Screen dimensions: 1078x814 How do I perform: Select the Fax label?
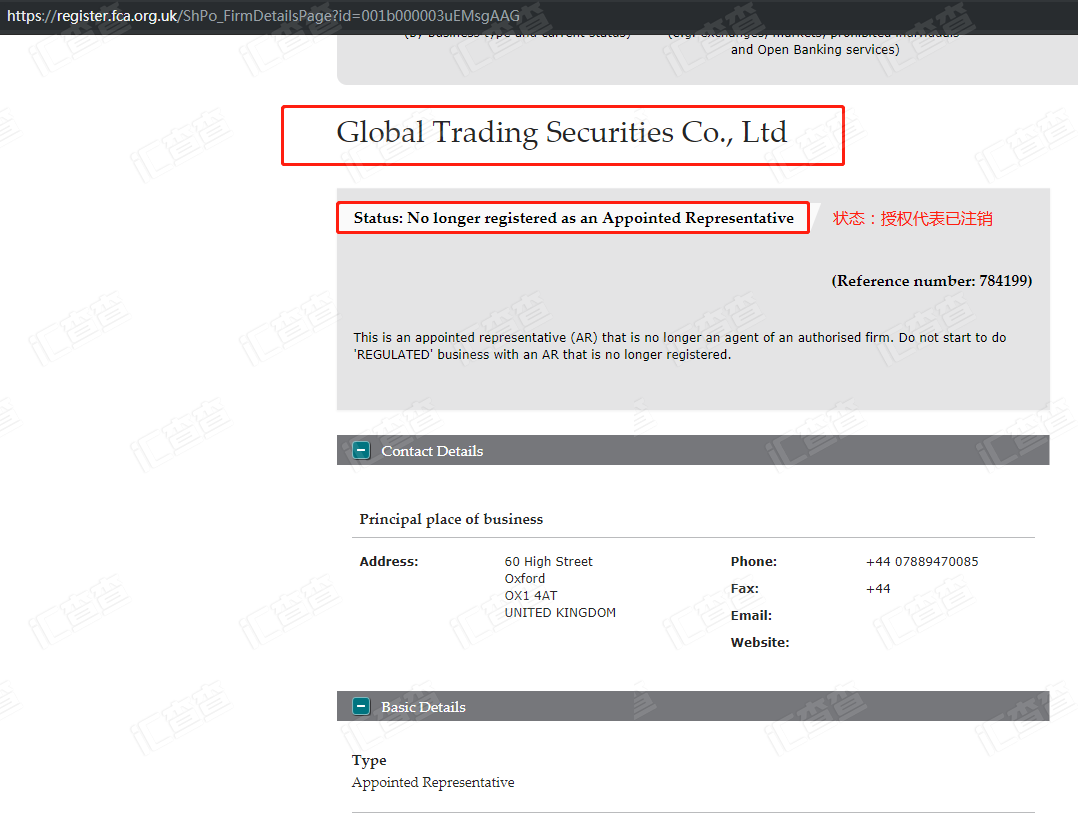coord(745,588)
